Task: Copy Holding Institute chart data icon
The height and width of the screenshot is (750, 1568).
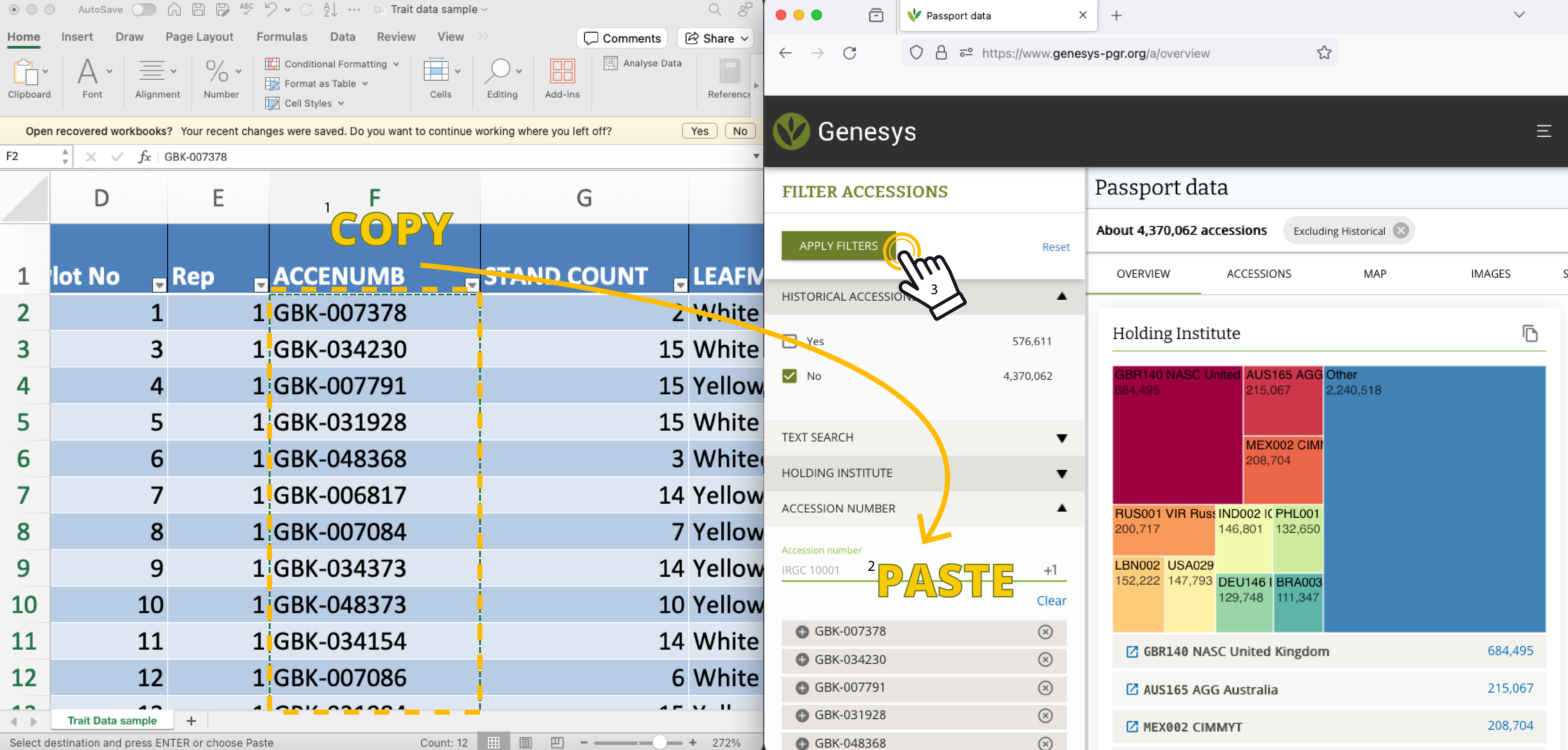Action: pos(1530,333)
